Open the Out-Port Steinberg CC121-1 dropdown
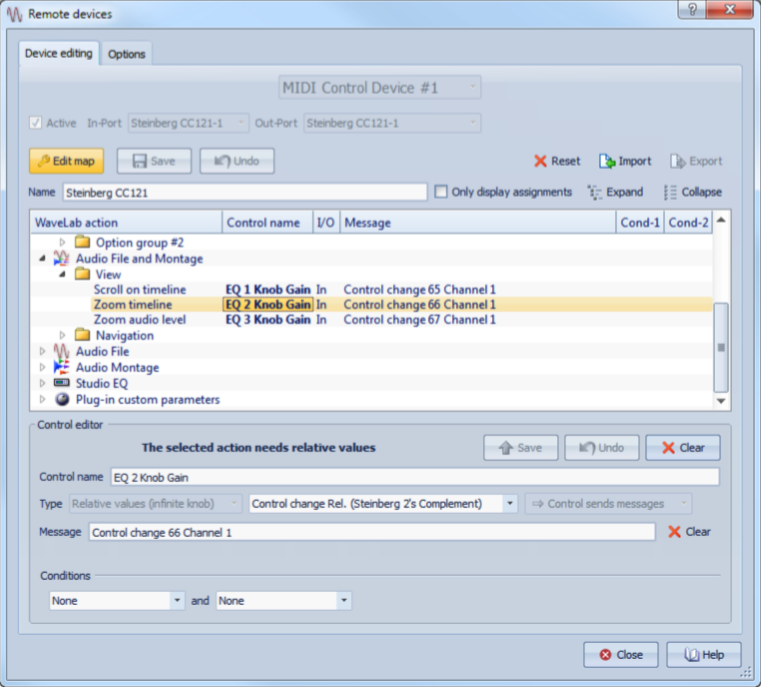 392,123
